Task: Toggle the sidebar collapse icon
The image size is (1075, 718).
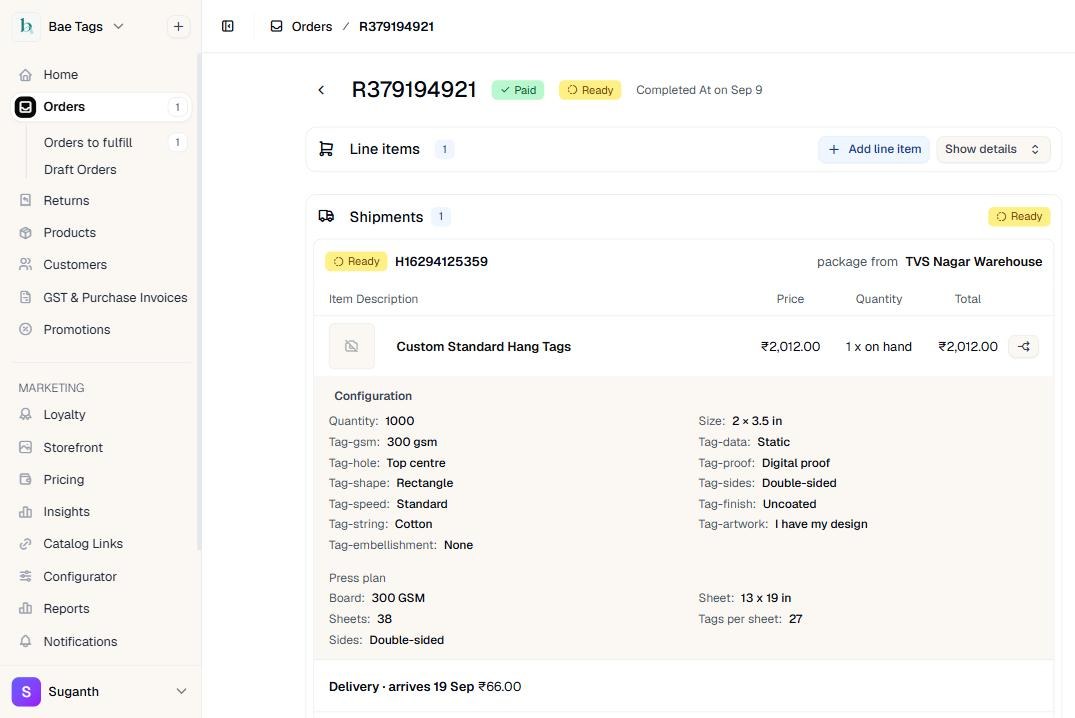Action: coord(228,26)
